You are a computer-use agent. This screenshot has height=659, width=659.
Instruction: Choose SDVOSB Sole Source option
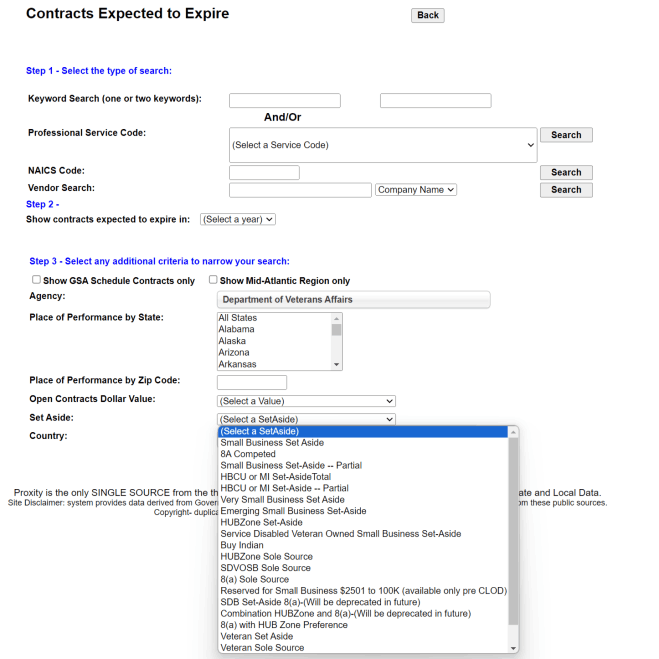(363, 568)
